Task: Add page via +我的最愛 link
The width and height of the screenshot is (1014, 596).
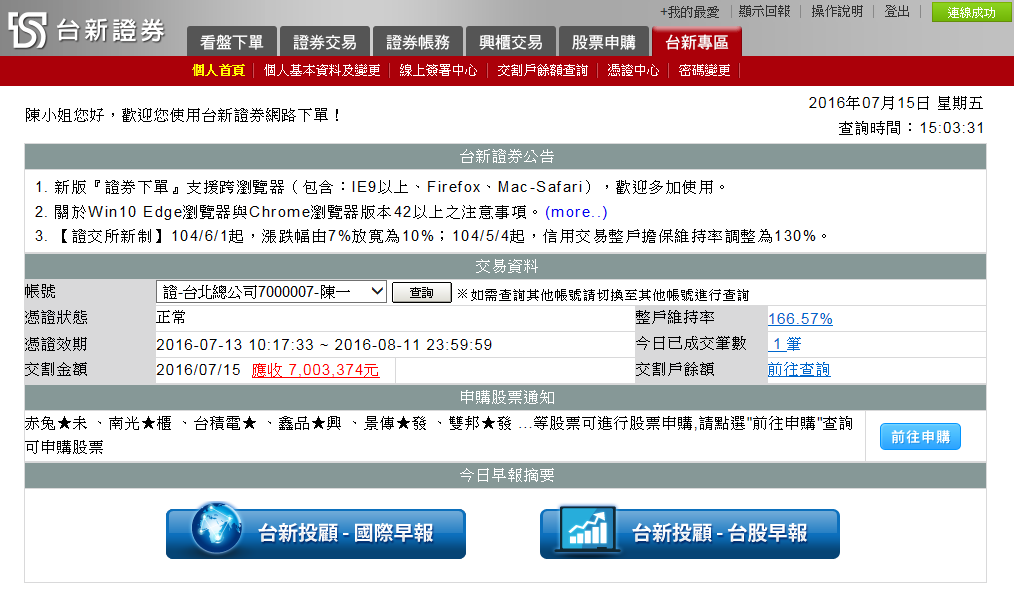Action: pos(689,12)
